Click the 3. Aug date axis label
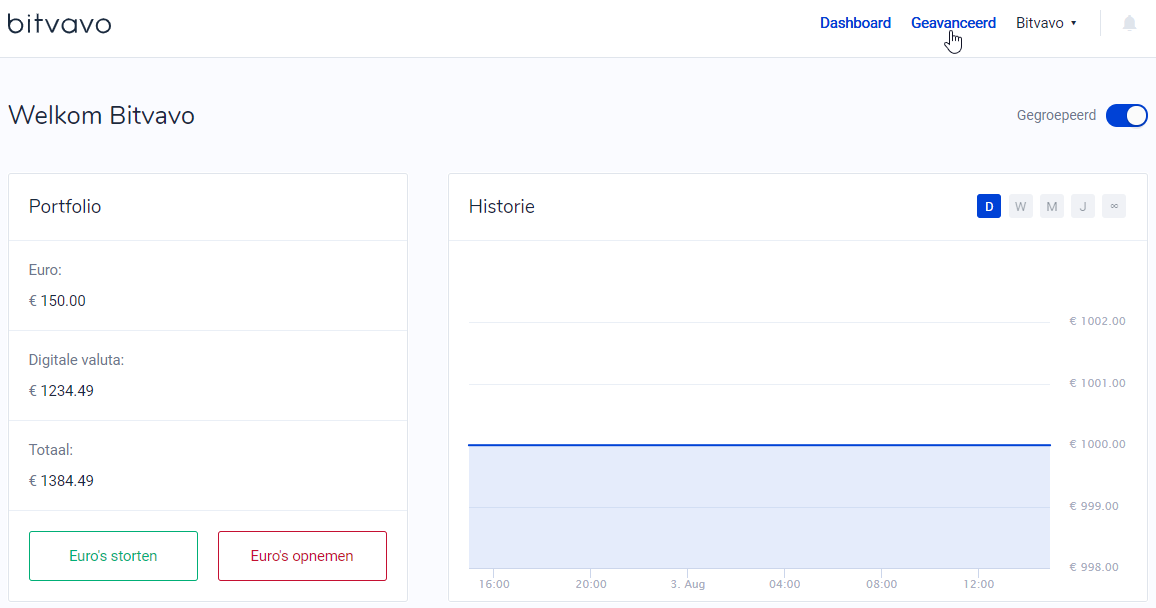 [688, 584]
